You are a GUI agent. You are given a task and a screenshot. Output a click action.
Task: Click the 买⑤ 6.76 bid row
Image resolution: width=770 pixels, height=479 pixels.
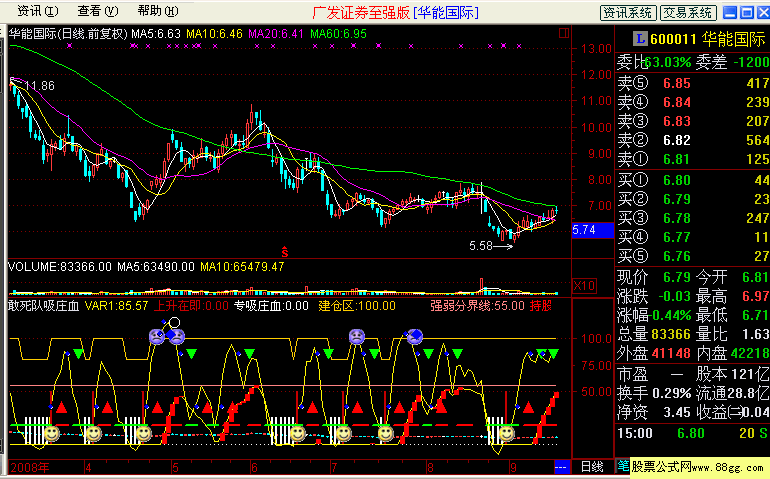coord(692,256)
